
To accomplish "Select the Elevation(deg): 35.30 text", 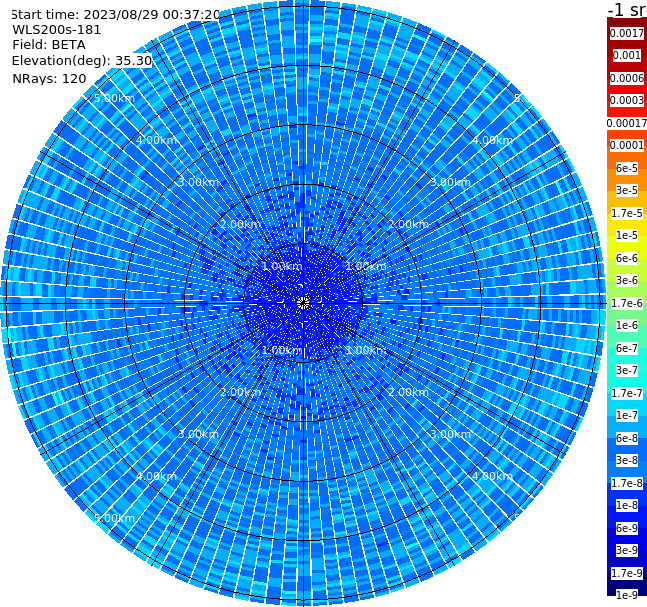I will coord(82,61).
